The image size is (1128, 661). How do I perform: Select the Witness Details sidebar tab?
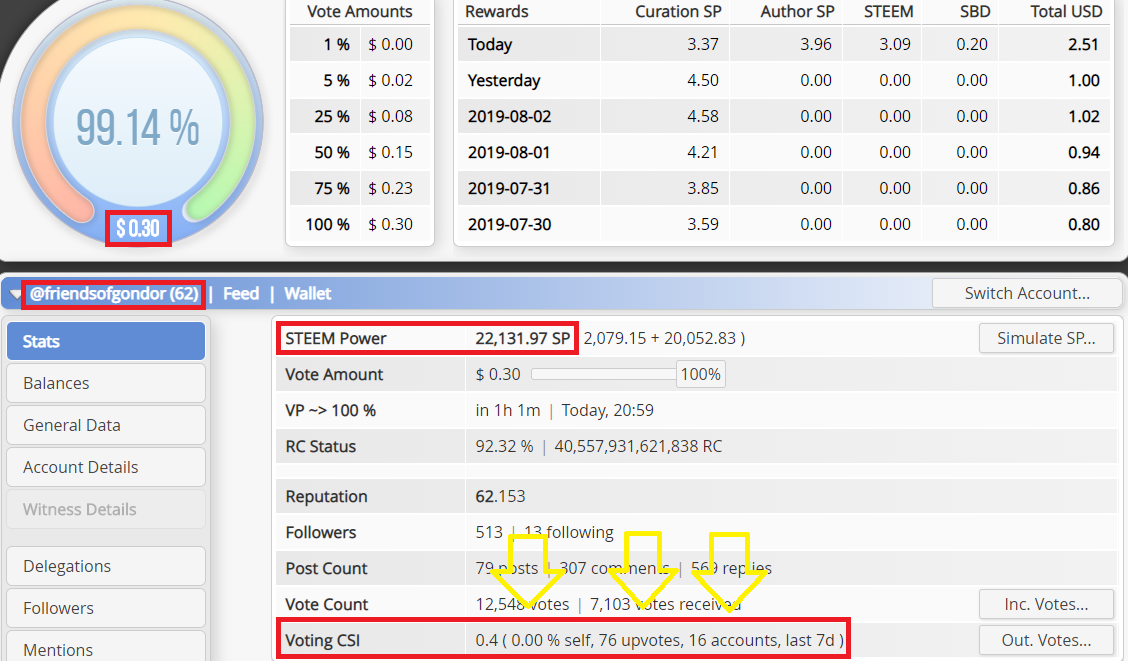106,509
